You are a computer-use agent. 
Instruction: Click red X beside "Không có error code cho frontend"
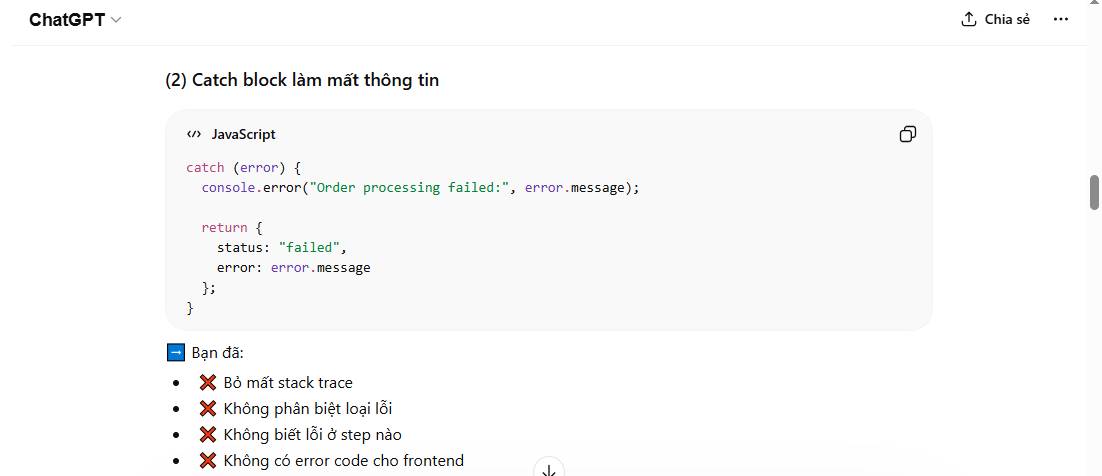point(208,461)
